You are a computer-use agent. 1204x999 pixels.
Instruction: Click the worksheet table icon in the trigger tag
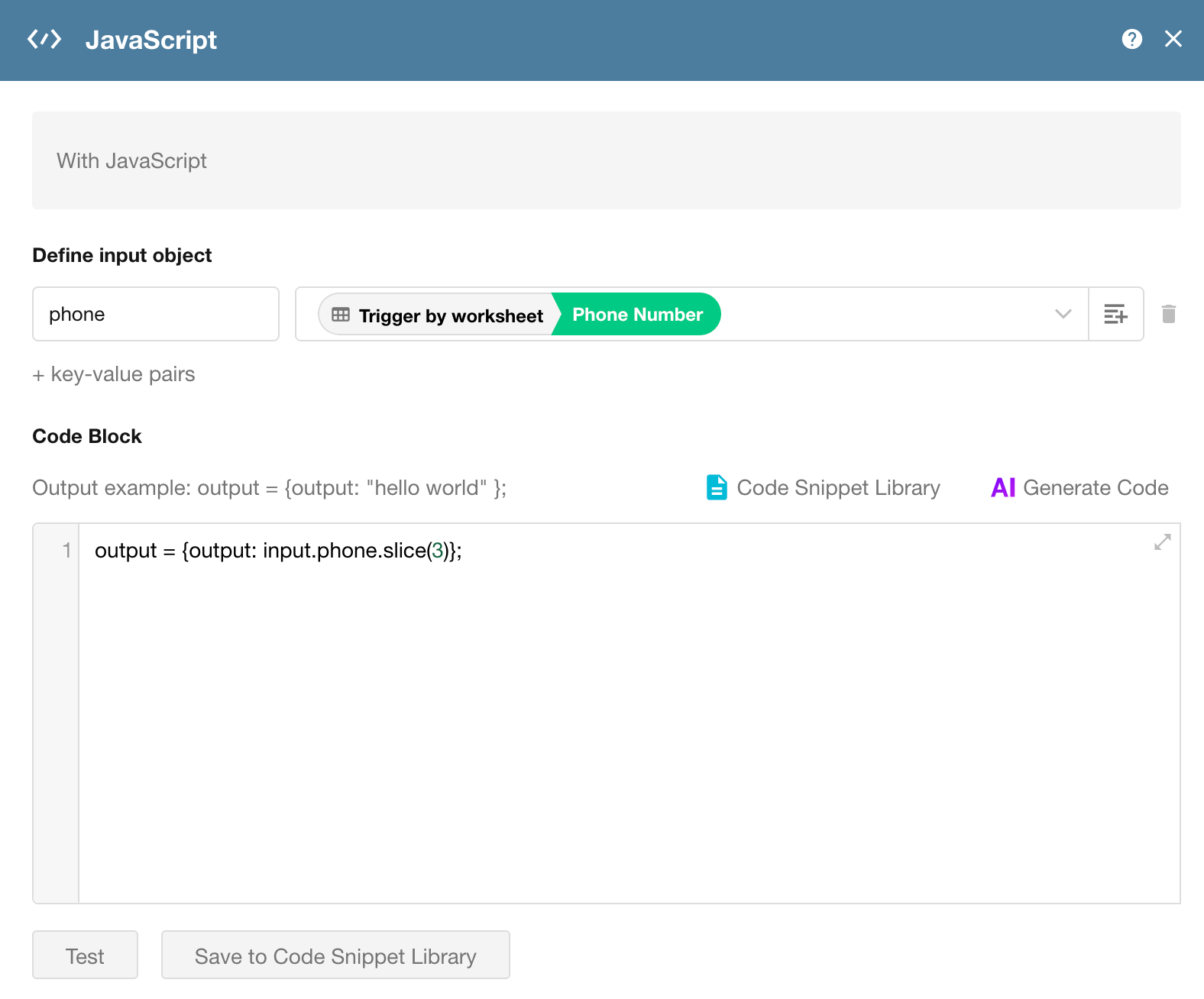341,315
